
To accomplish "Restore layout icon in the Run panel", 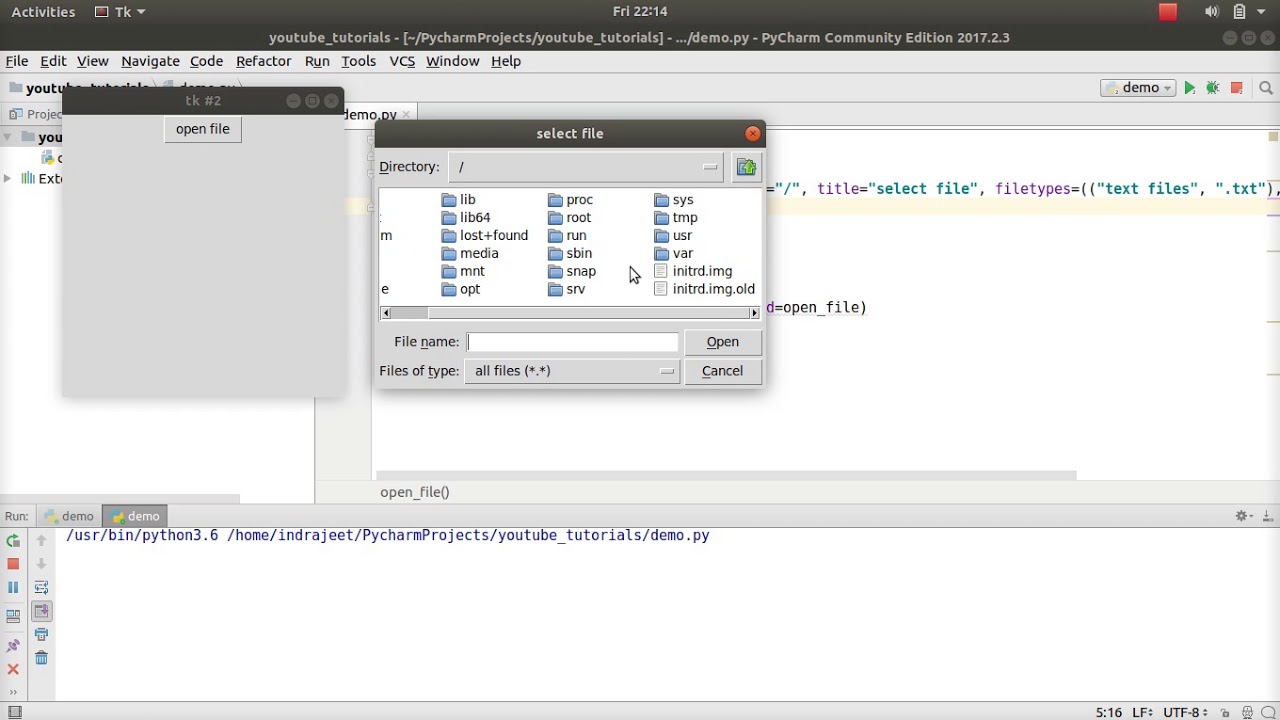I will tap(13, 616).
